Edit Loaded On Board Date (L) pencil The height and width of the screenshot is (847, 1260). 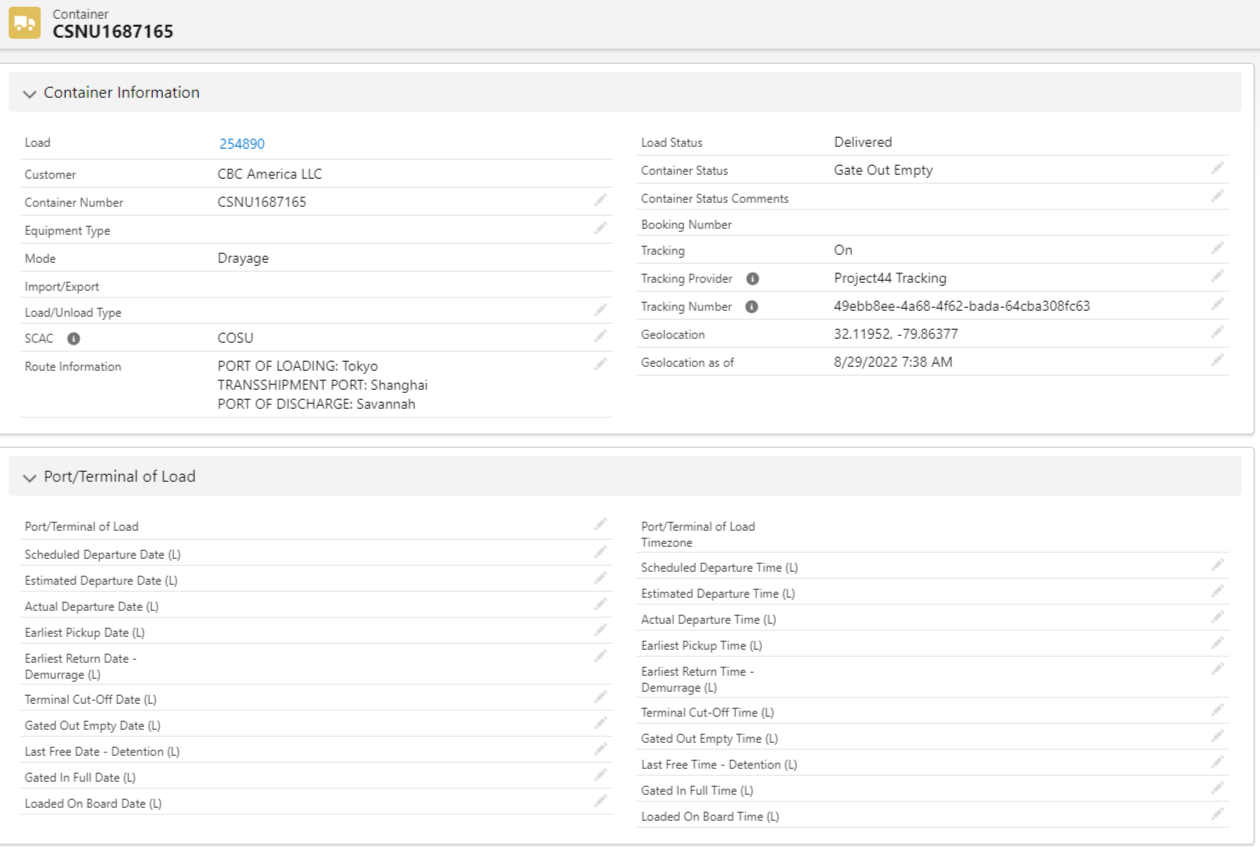pos(600,801)
